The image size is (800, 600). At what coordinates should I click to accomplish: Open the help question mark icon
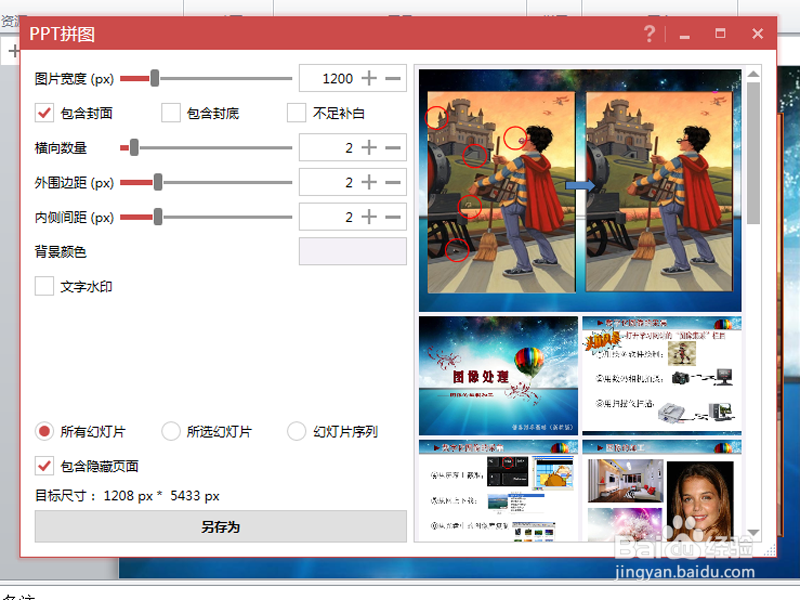point(649,34)
